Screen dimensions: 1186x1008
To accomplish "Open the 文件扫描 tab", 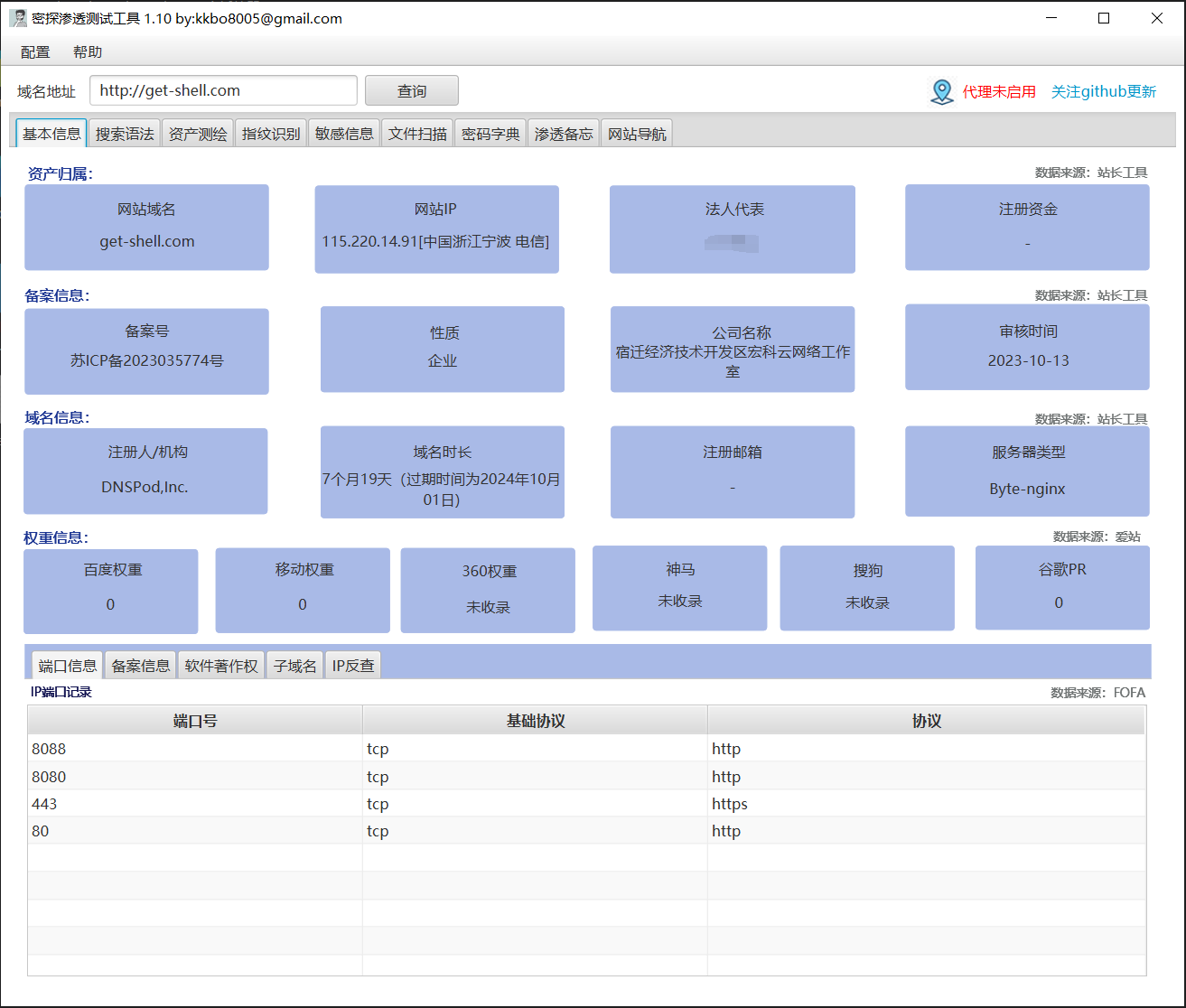I will point(417,134).
